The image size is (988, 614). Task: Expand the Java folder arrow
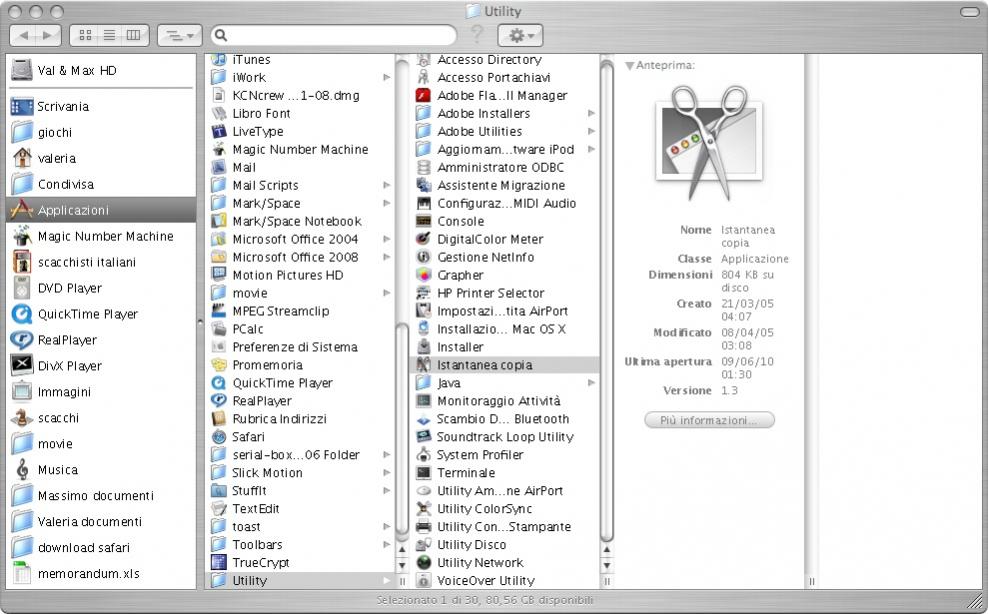point(591,383)
